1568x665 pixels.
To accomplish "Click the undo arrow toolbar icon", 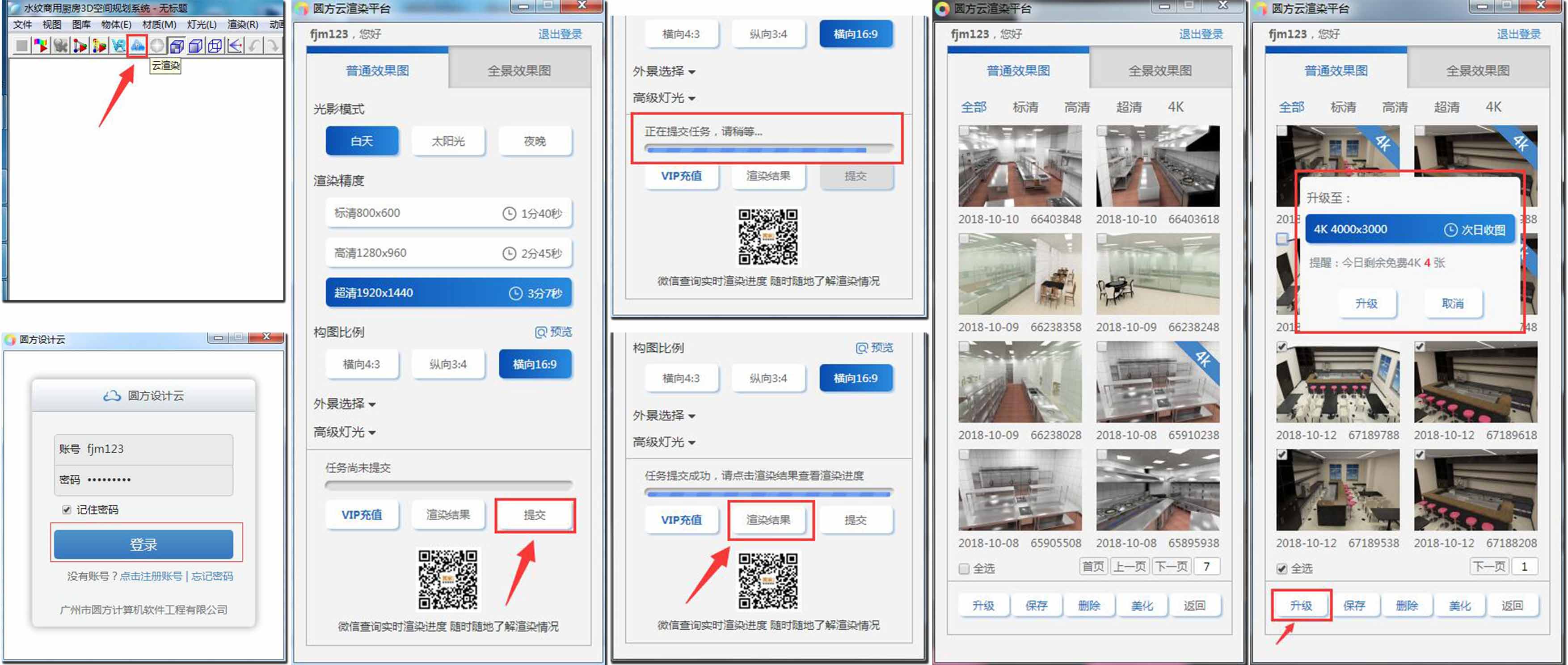I will click(254, 46).
